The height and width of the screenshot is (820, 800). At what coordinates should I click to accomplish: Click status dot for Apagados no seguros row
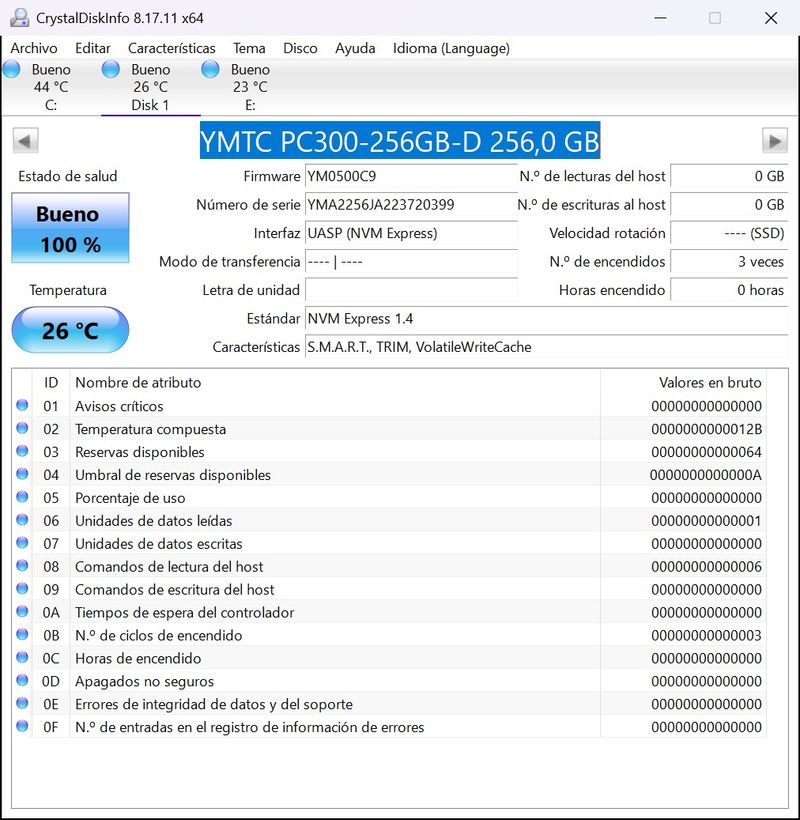click(x=22, y=680)
